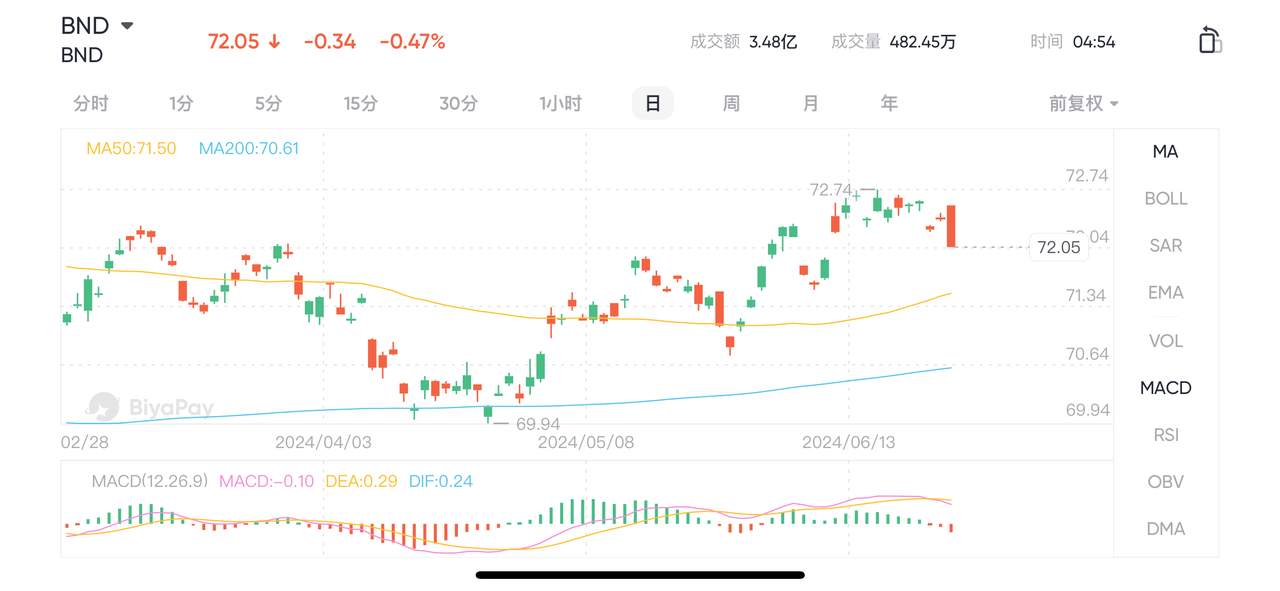Select the 周 weekly chart tab

click(731, 103)
